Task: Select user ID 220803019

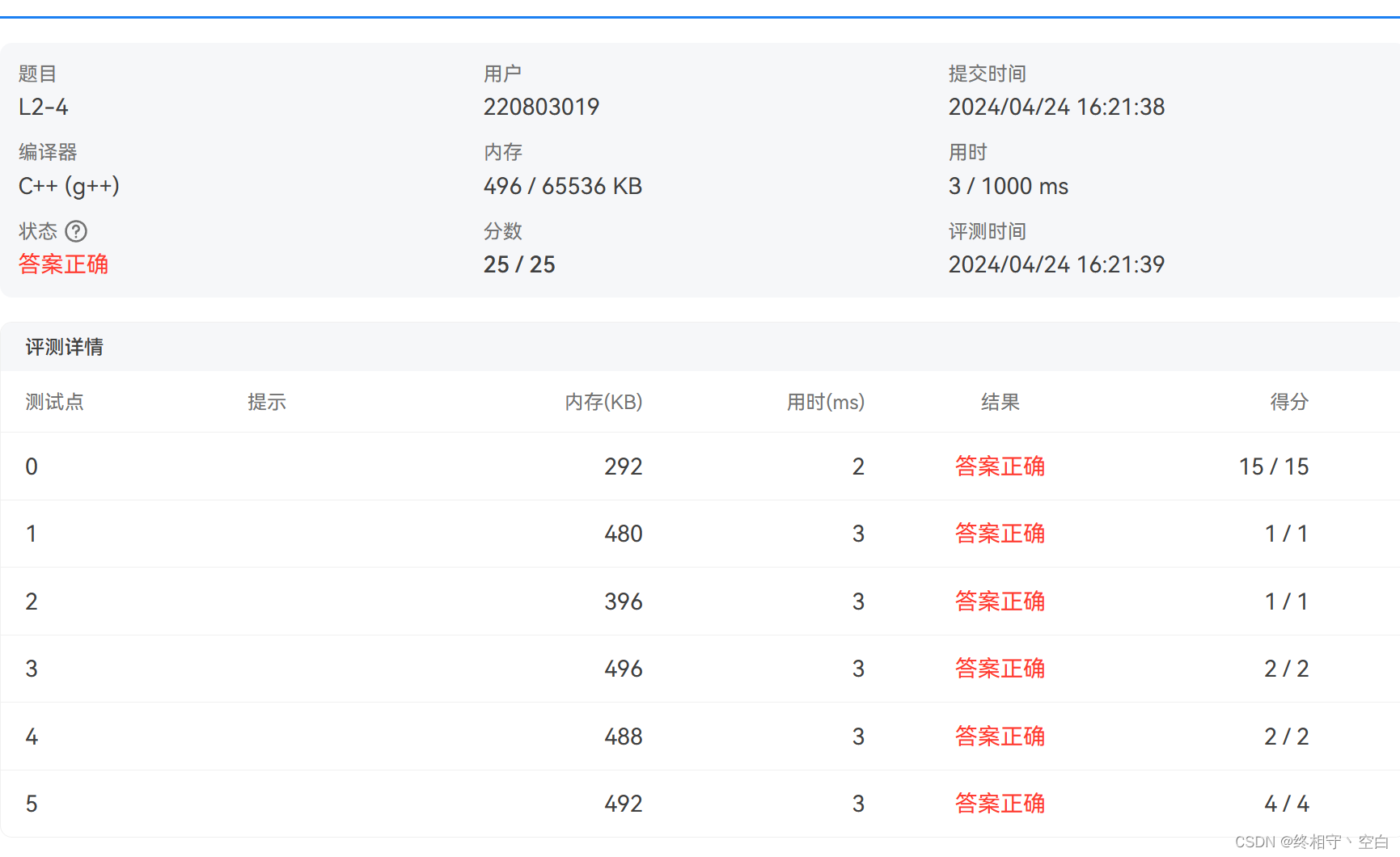Action: coord(541,107)
